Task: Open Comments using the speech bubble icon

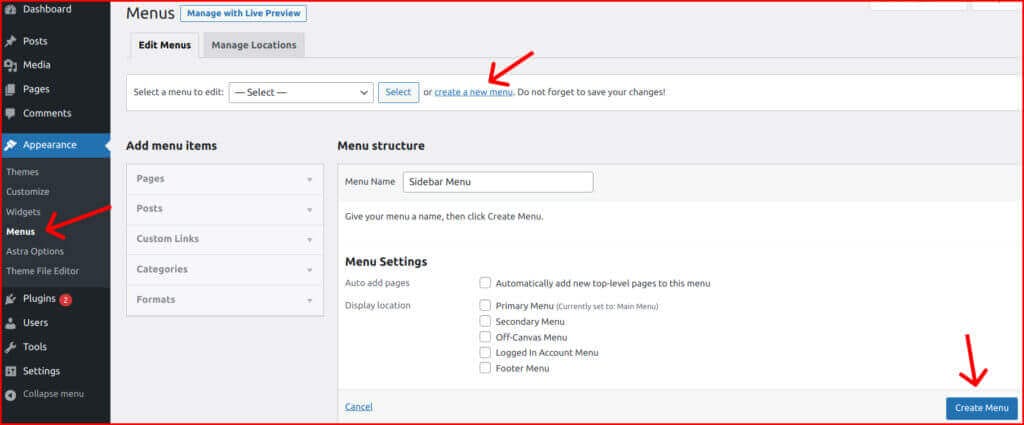Action: 10,113
